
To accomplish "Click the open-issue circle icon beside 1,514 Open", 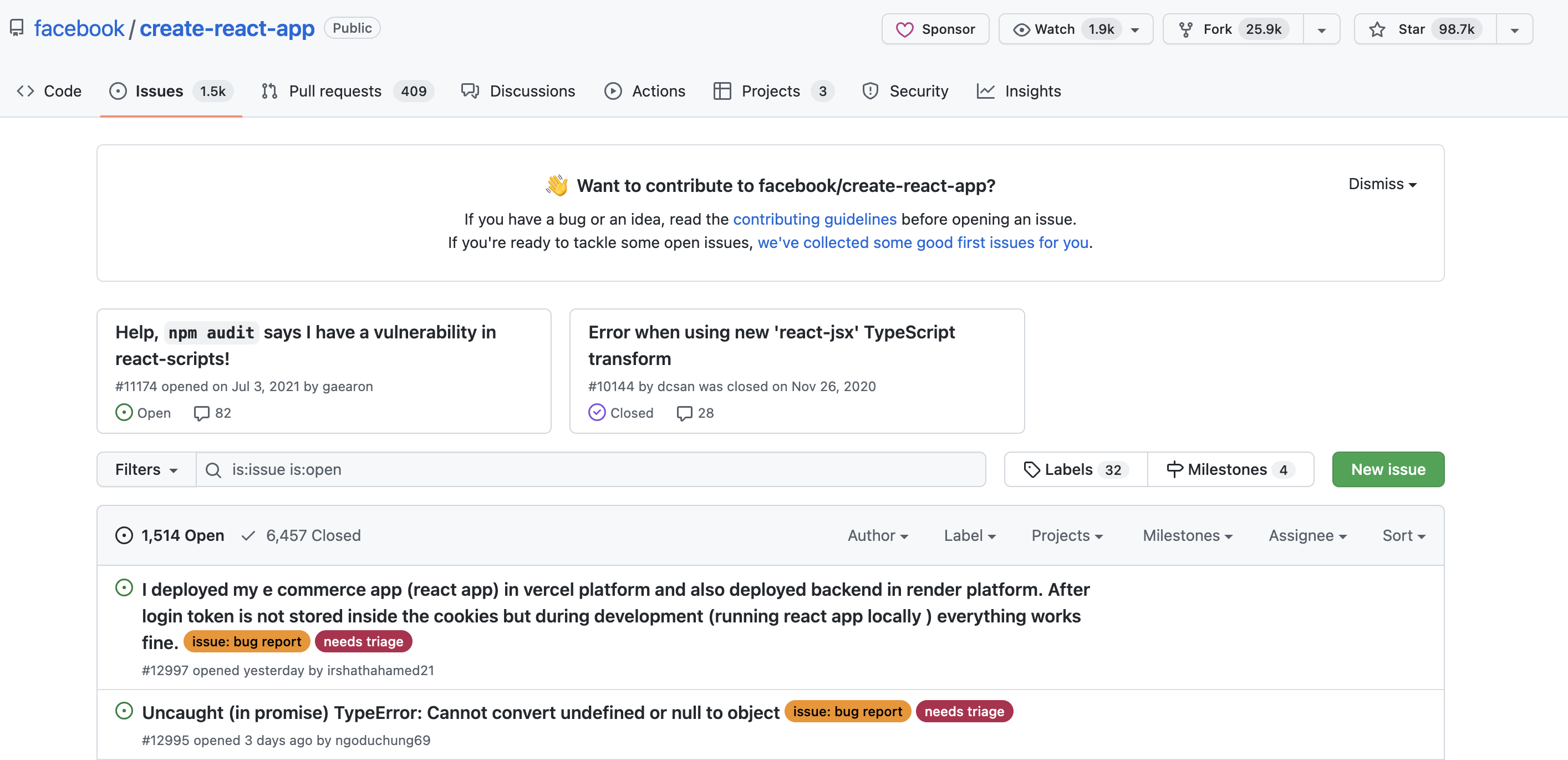I will pos(124,535).
